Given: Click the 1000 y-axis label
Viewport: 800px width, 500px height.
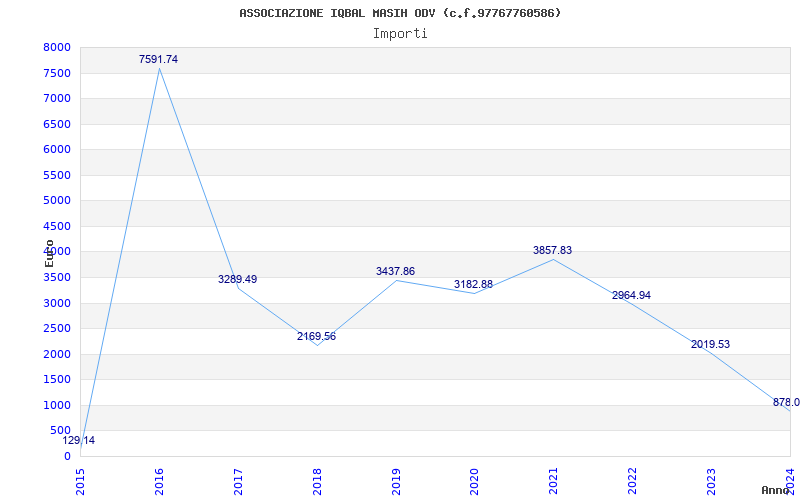Looking at the screenshot, I should point(57,405).
